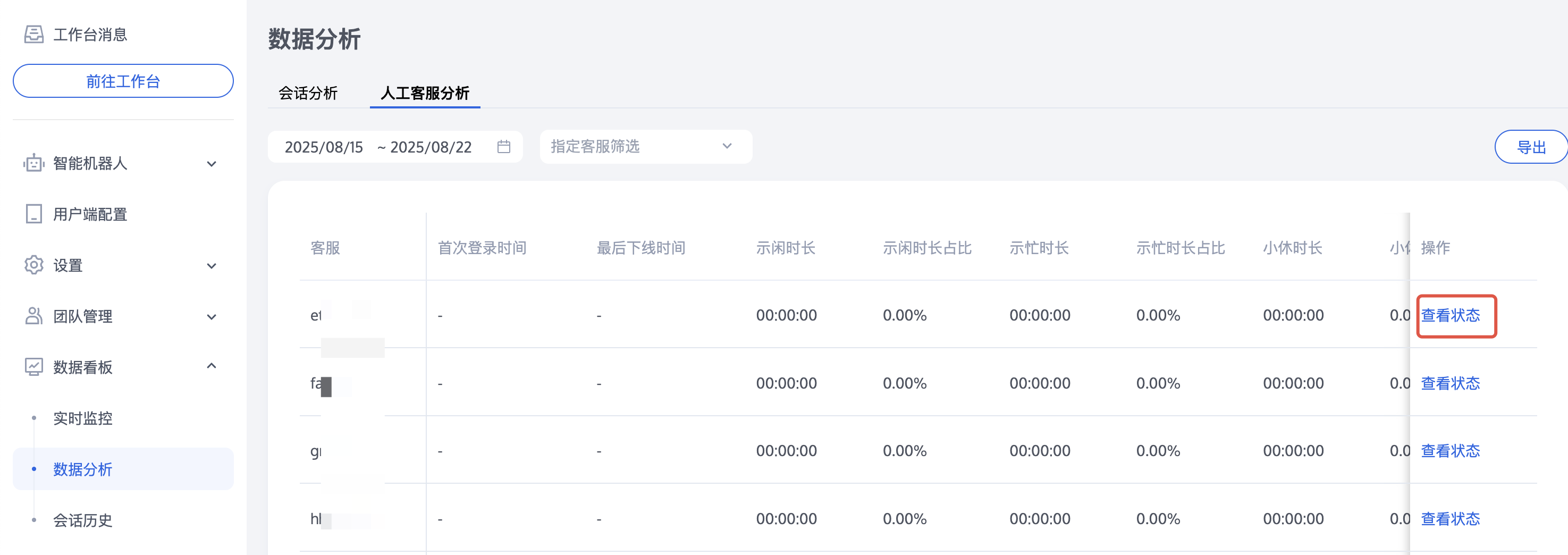Expand the 智能机器人 menu chevron
Viewport: 1568px width, 555px height.
(211, 164)
